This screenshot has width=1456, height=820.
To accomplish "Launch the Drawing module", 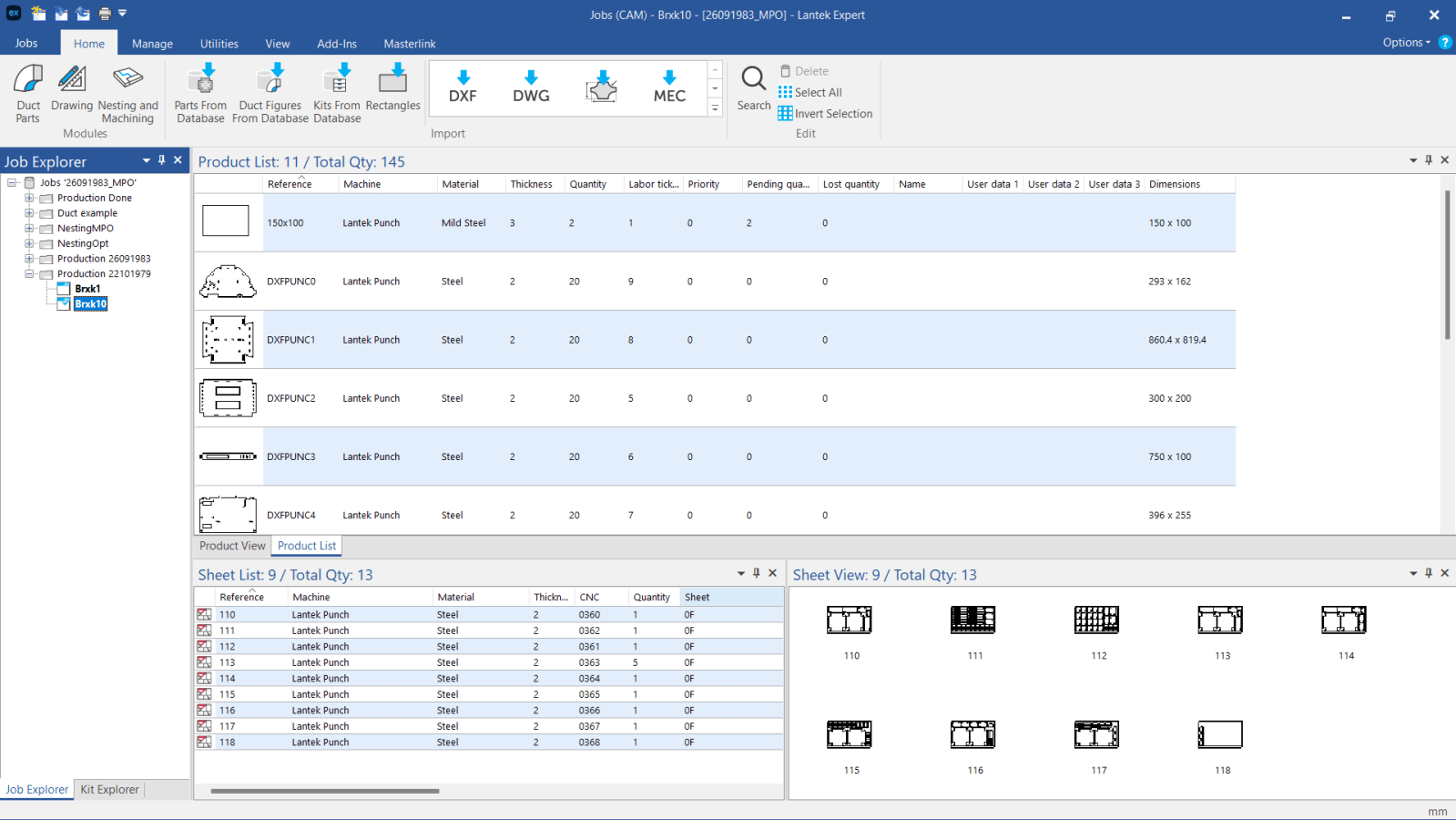I will tap(72, 90).
